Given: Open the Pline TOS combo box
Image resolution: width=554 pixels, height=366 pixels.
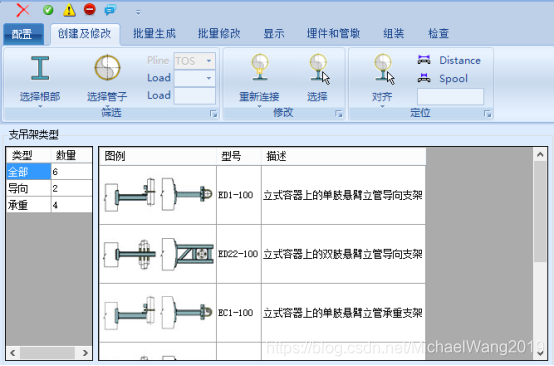Looking at the screenshot, I should [194, 61].
